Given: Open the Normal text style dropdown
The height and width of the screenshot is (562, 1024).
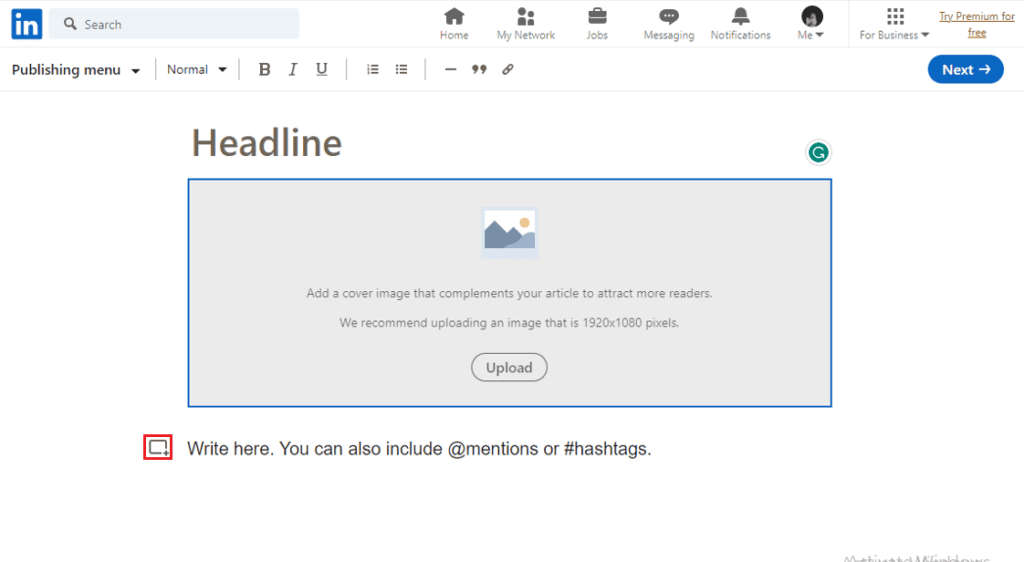Looking at the screenshot, I should [197, 70].
